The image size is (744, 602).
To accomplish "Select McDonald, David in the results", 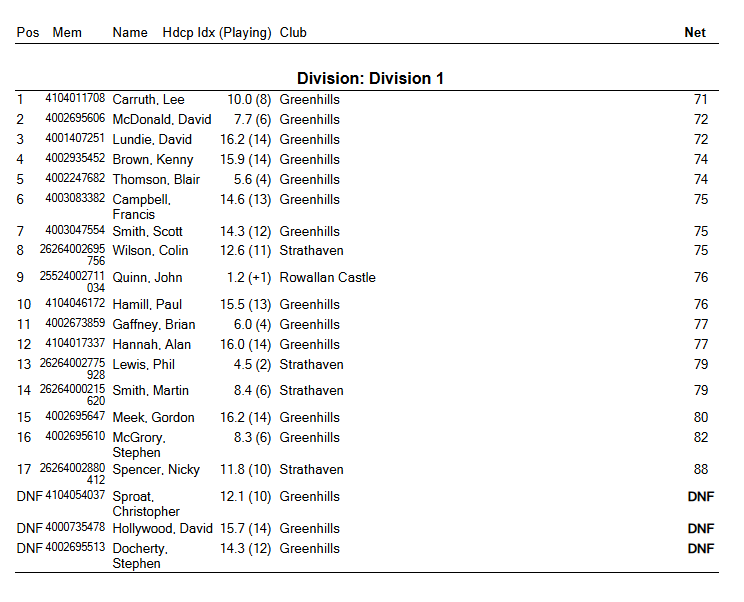I will (x=162, y=120).
